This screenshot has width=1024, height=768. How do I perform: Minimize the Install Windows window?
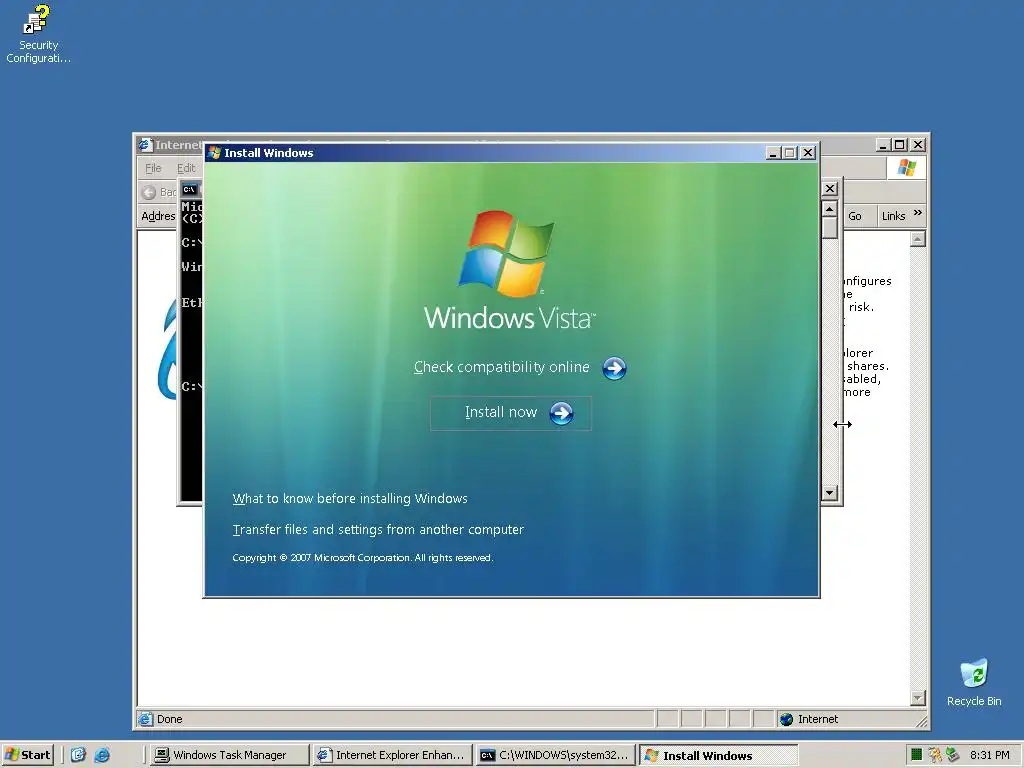[774, 153]
